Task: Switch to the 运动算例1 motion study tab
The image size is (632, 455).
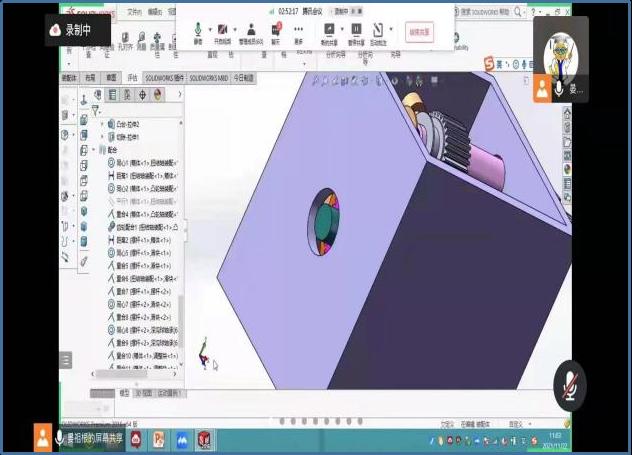Action: click(x=167, y=393)
